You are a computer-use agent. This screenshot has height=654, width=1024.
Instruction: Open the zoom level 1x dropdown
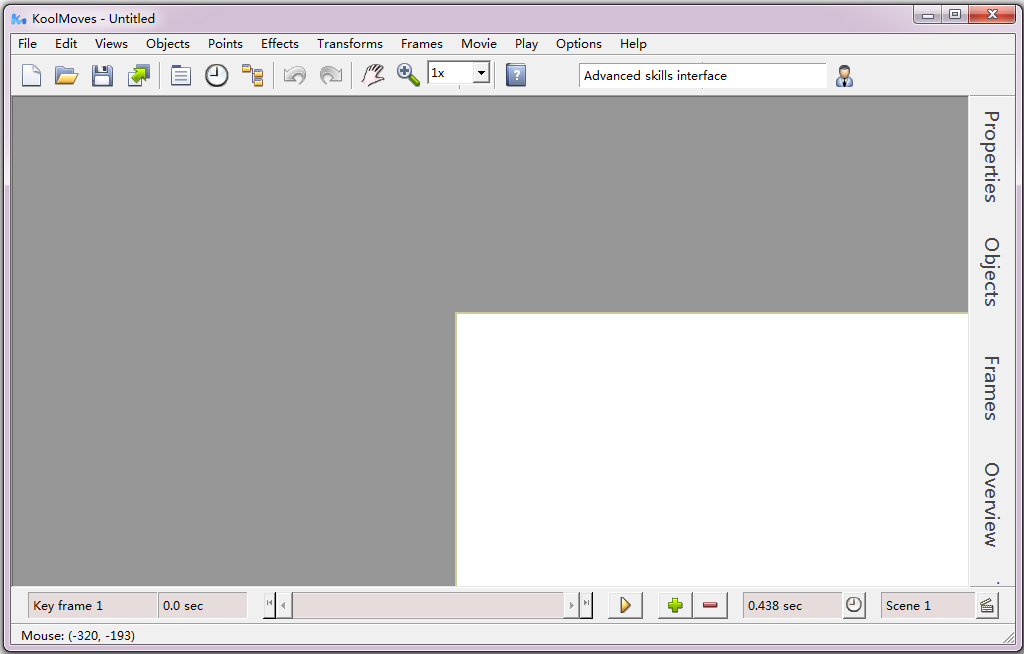coord(481,73)
